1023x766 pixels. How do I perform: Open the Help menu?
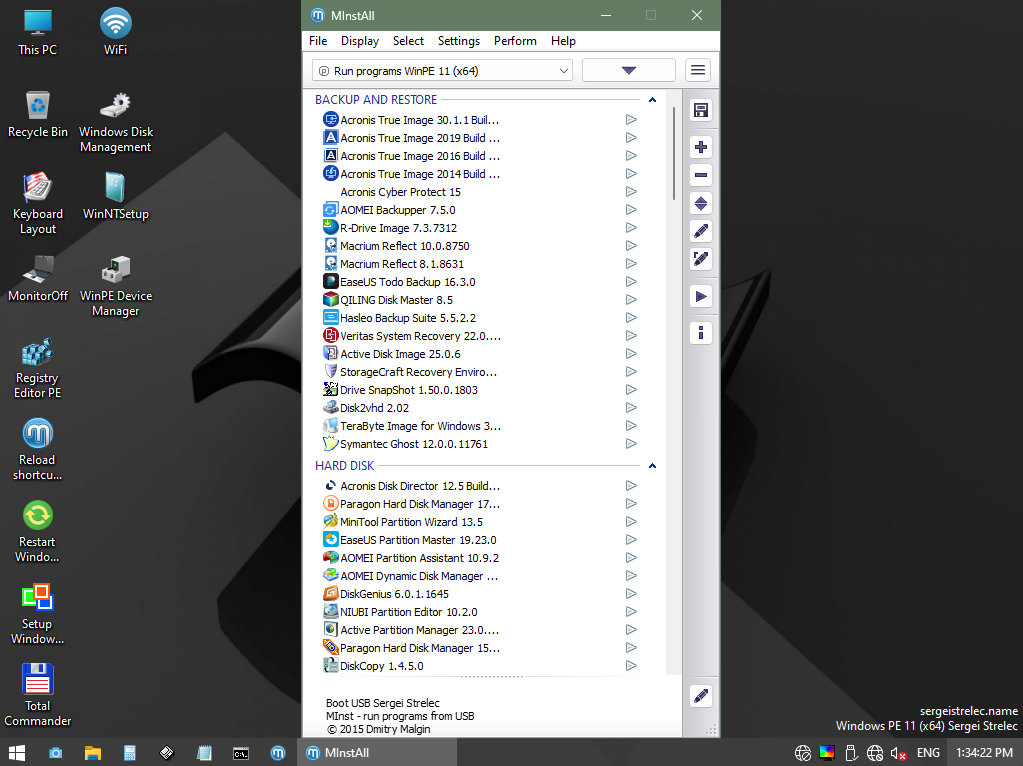click(x=563, y=40)
